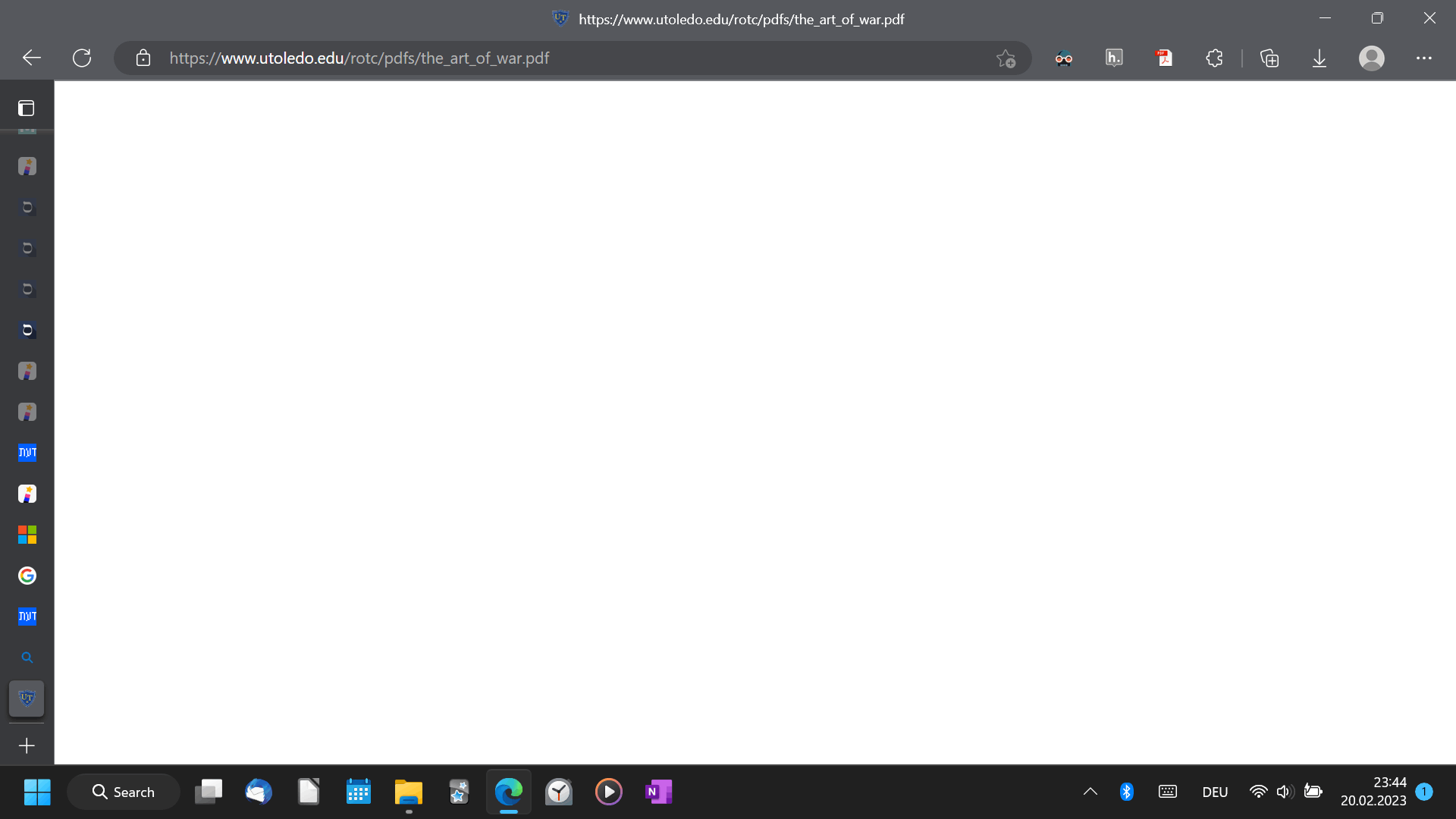Image resolution: width=1456 pixels, height=819 pixels.
Task: Open OneNote from the taskbar
Action: [x=658, y=792]
